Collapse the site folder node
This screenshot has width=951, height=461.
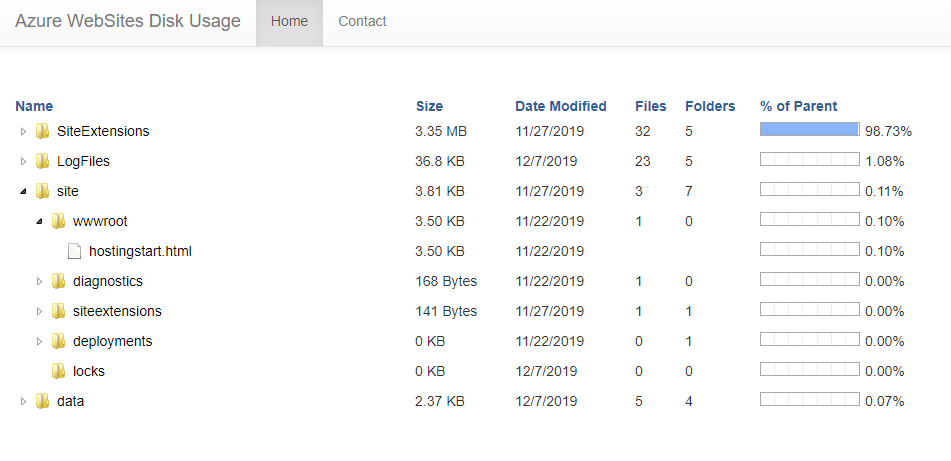[24, 191]
